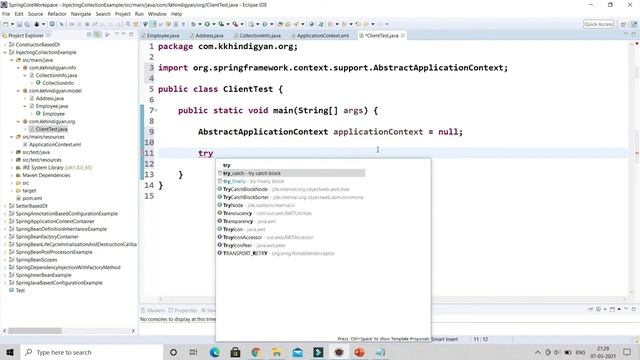Open the Run configurations dropdown arrow

click(213, 24)
